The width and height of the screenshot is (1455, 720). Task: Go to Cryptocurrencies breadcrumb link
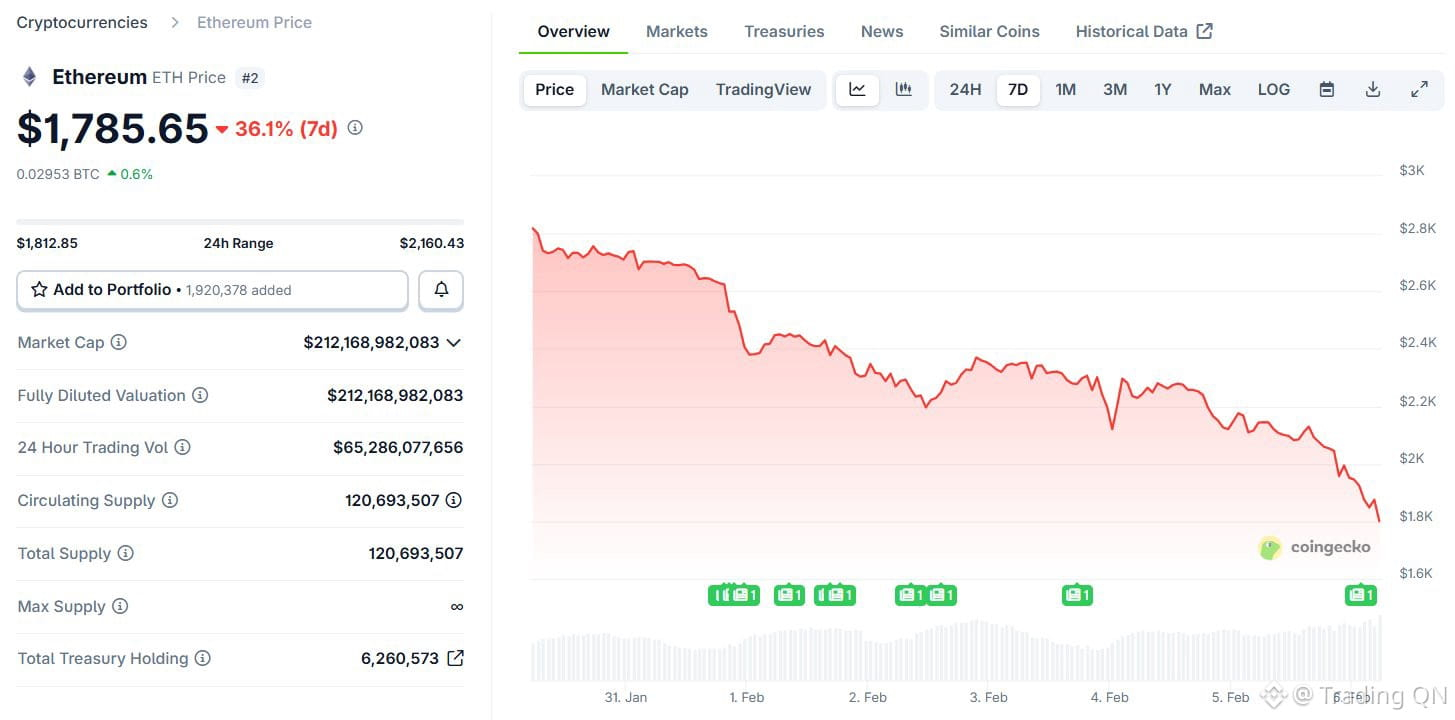click(82, 22)
